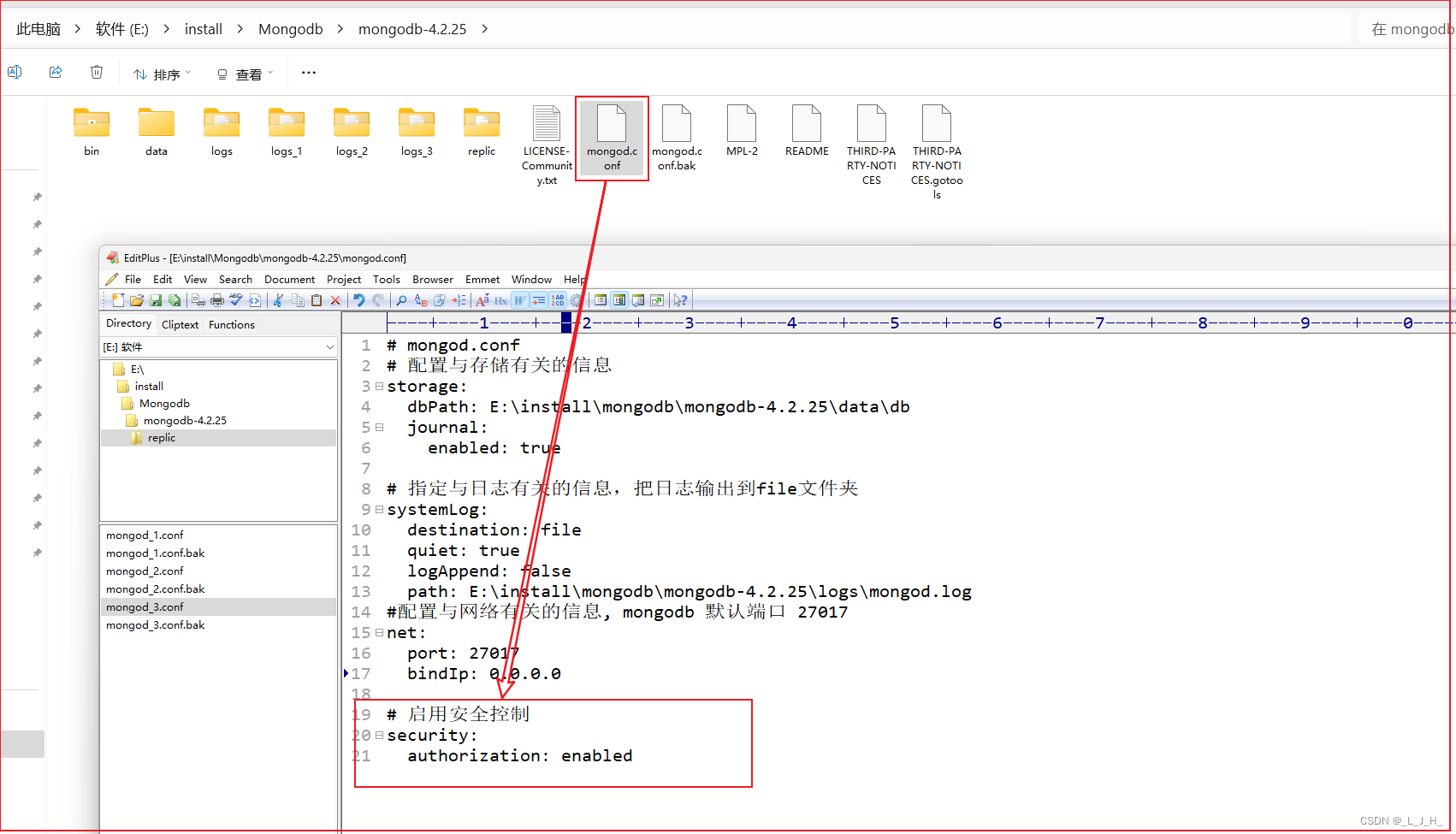Click the Explorer search field
Viewport: 1456px width, 834px height.
click(1407, 29)
